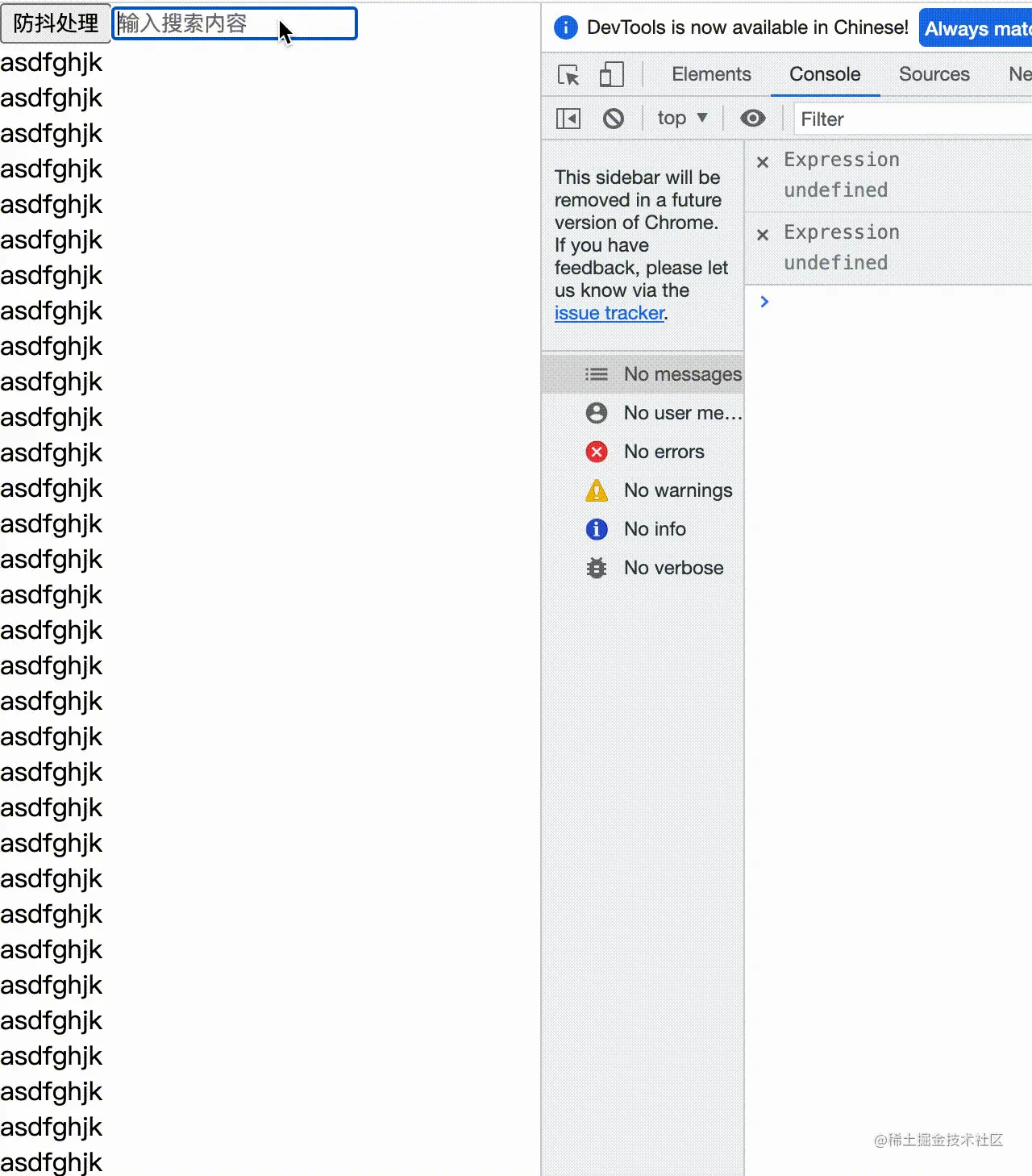Click the clear console icon

(614, 119)
